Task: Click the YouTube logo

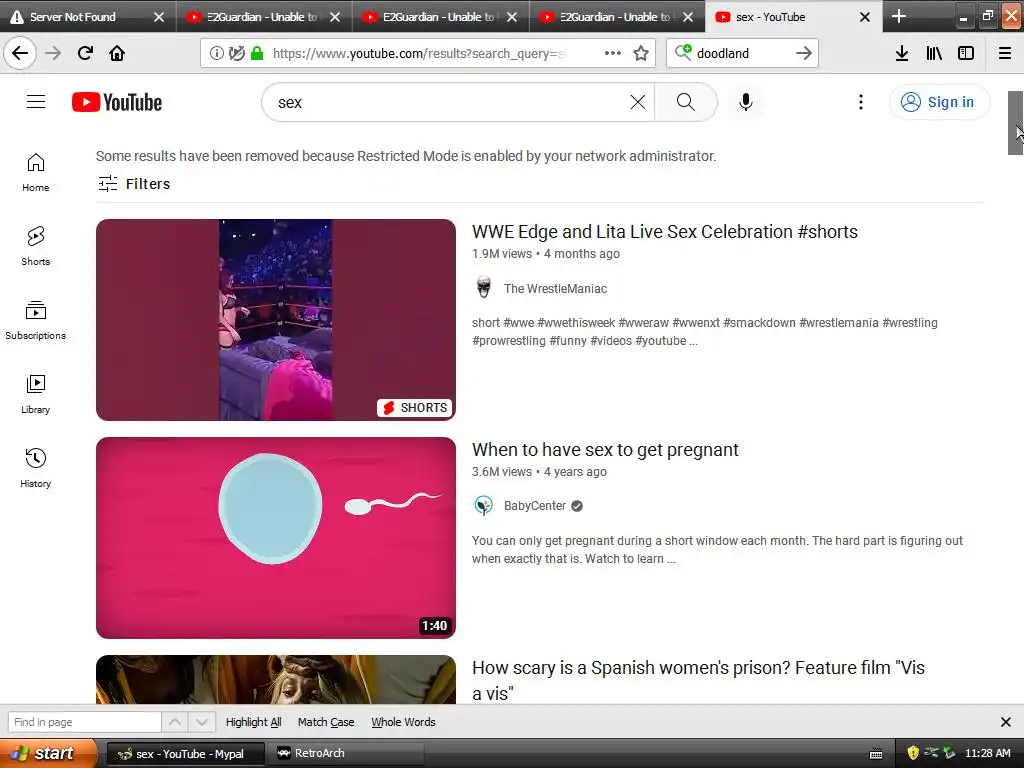Action: [117, 102]
